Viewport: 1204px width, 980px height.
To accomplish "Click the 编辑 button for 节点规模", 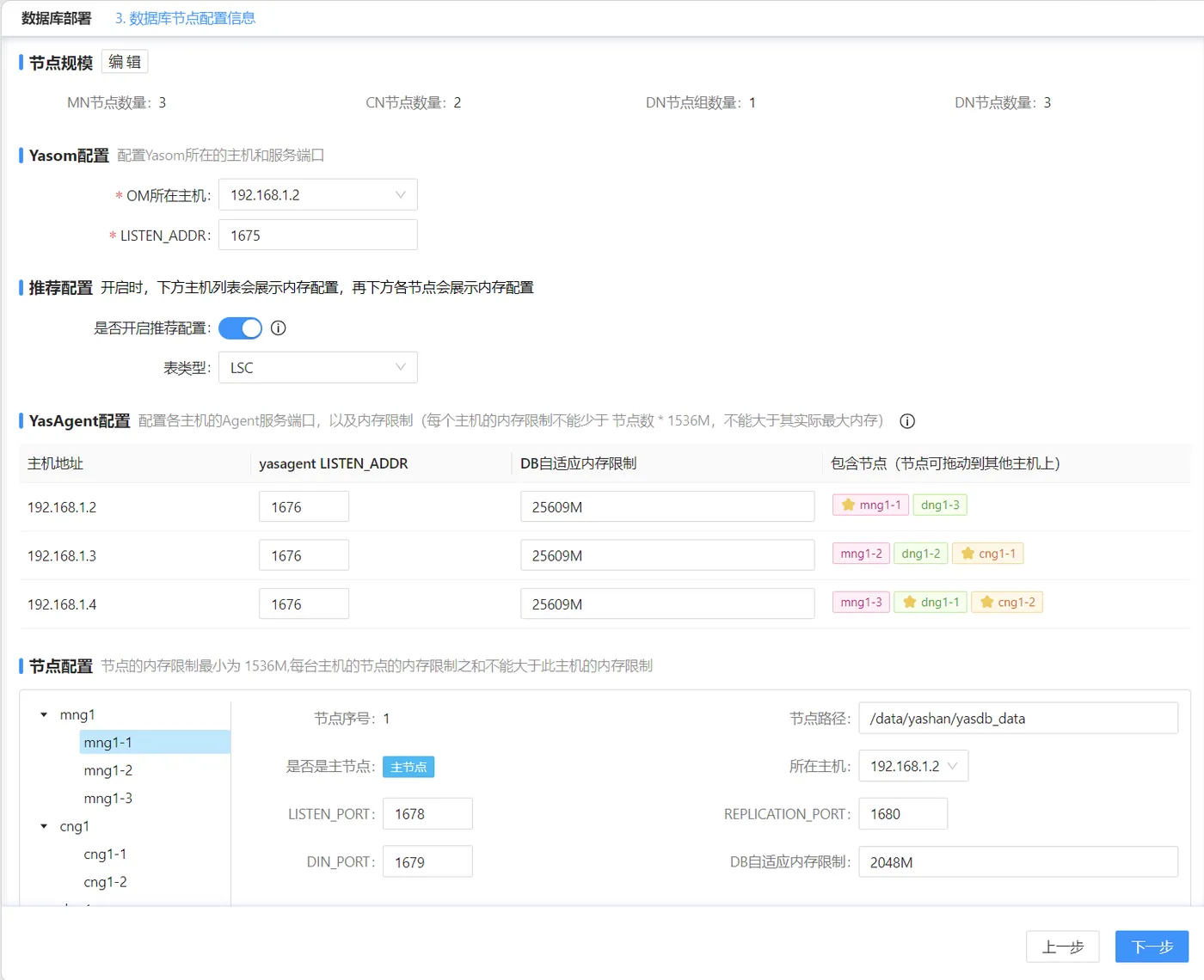I will [125, 62].
